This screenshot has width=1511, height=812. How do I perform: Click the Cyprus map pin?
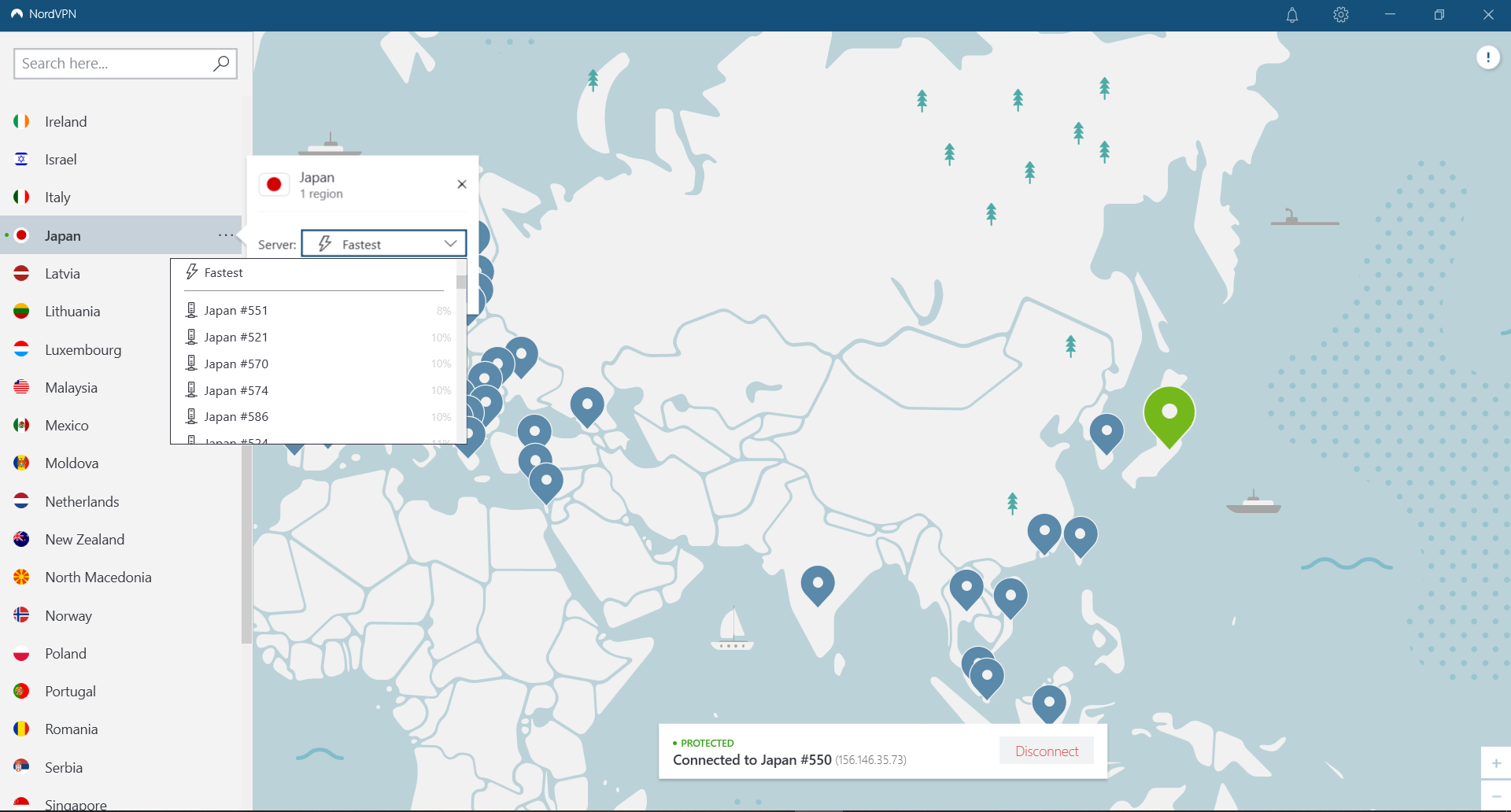535,461
